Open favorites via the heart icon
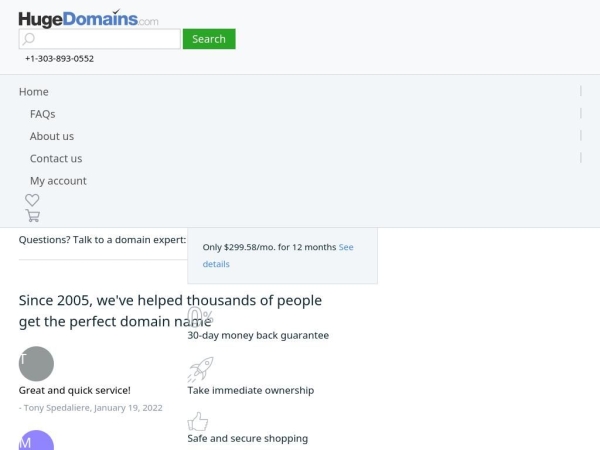This screenshot has width=600, height=450. click(x=32, y=200)
